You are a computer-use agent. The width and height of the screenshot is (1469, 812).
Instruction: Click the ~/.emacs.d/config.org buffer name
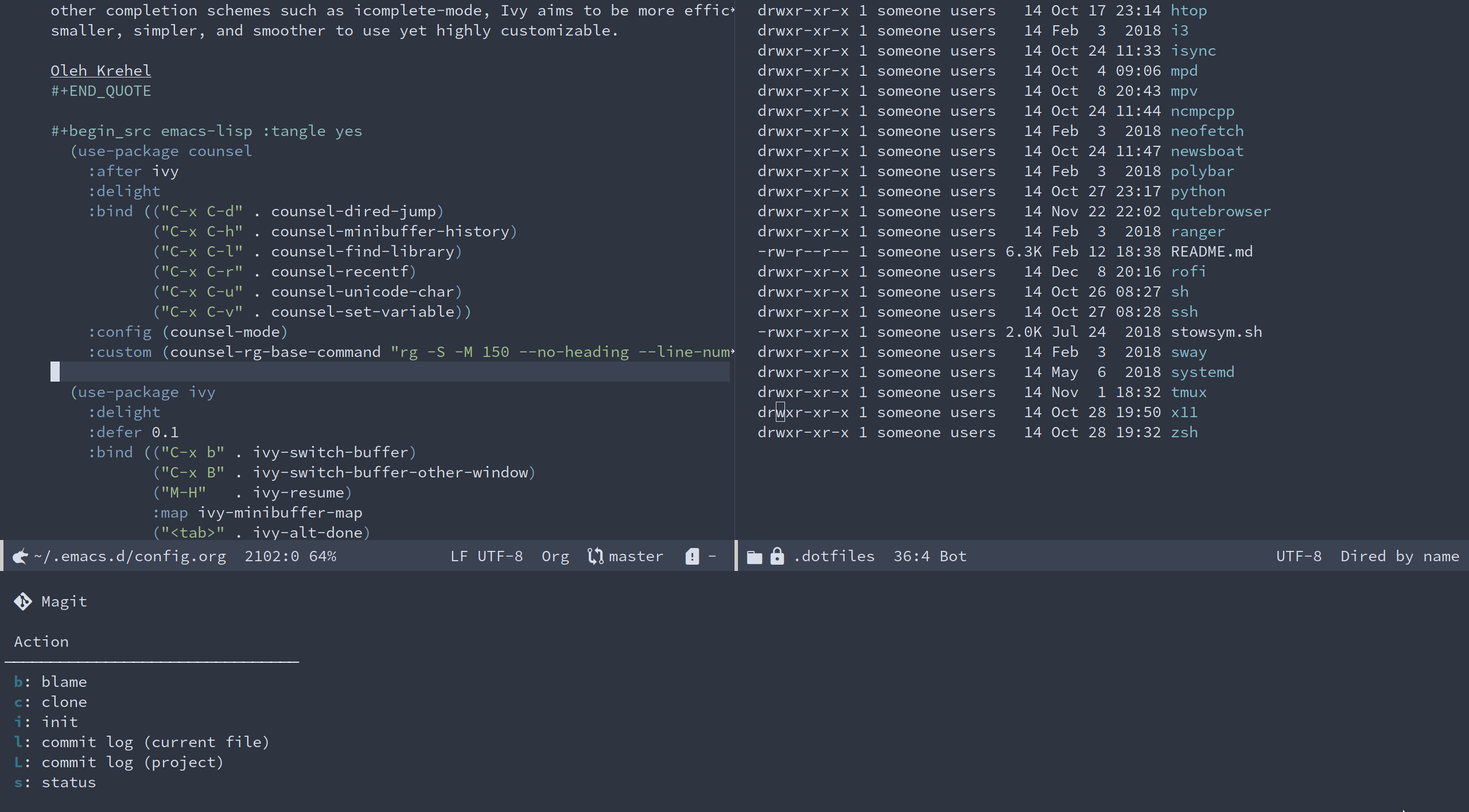(x=130, y=556)
